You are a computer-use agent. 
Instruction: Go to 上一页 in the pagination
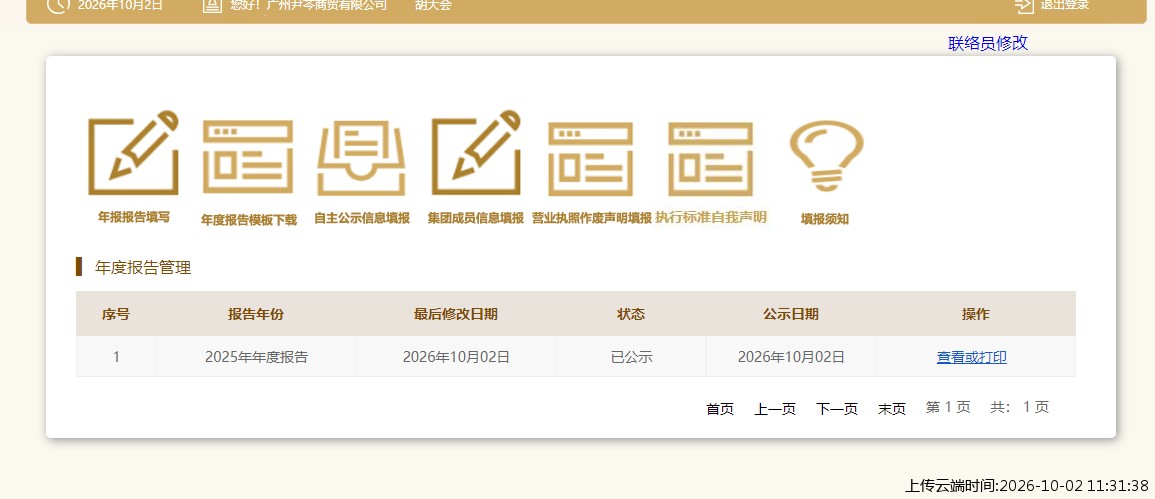(775, 409)
